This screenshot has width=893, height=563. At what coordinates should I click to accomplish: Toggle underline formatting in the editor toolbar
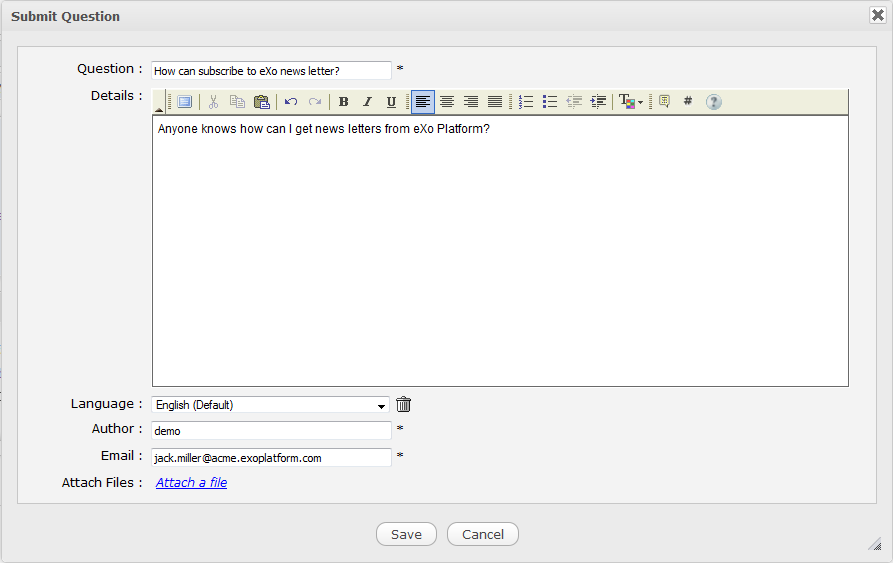click(391, 102)
